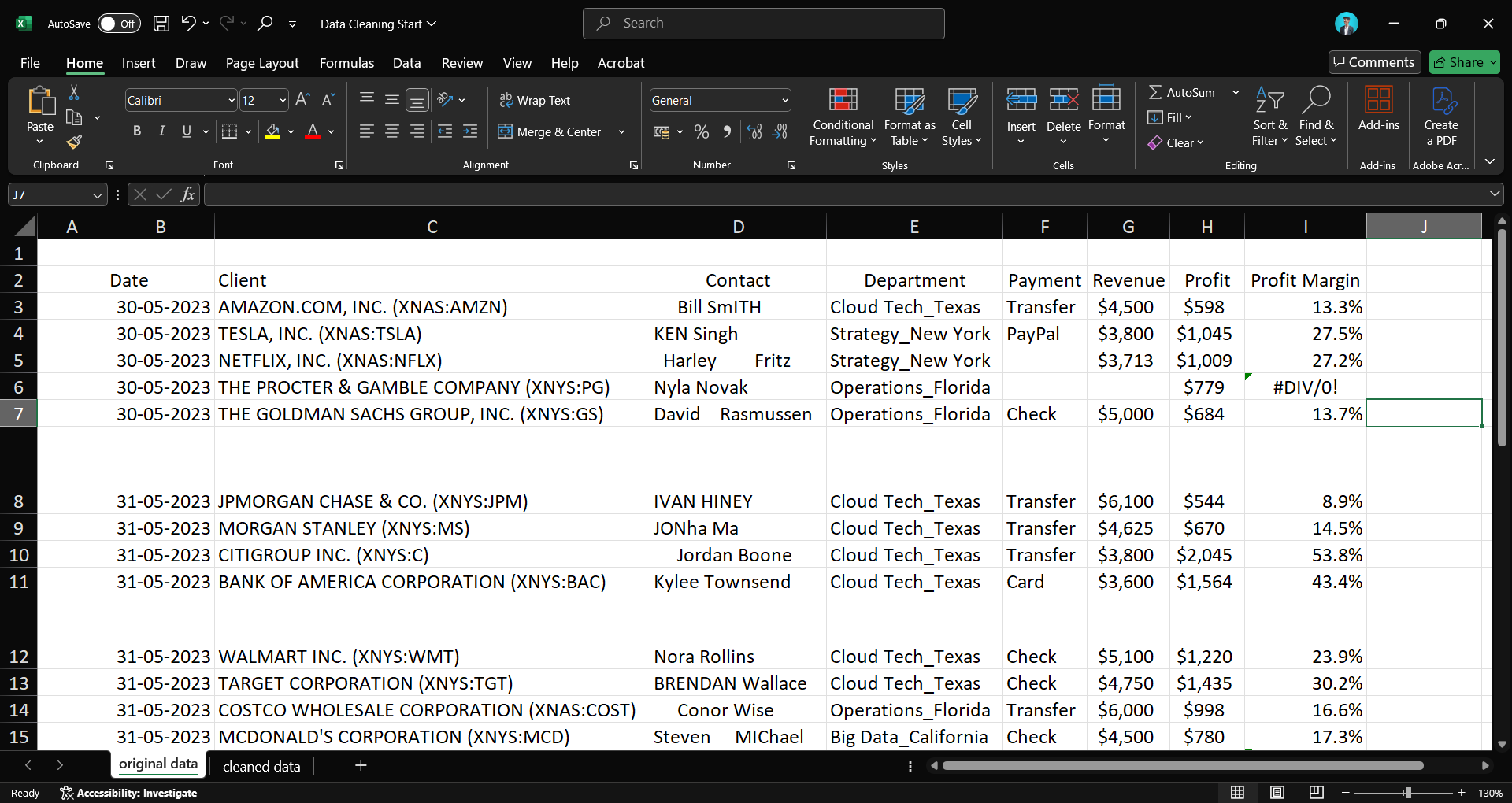Click the formula bar input field
The height and width of the screenshot is (803, 1512).
coord(846,194)
